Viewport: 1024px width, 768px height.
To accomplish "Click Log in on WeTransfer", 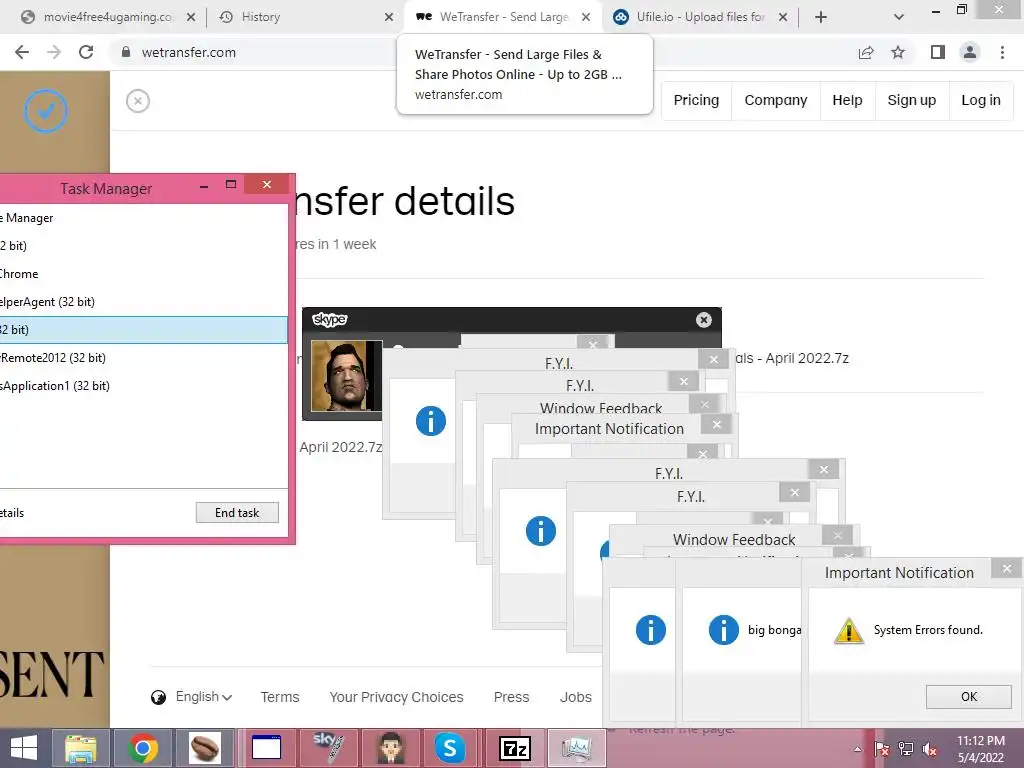I will (x=981, y=101).
